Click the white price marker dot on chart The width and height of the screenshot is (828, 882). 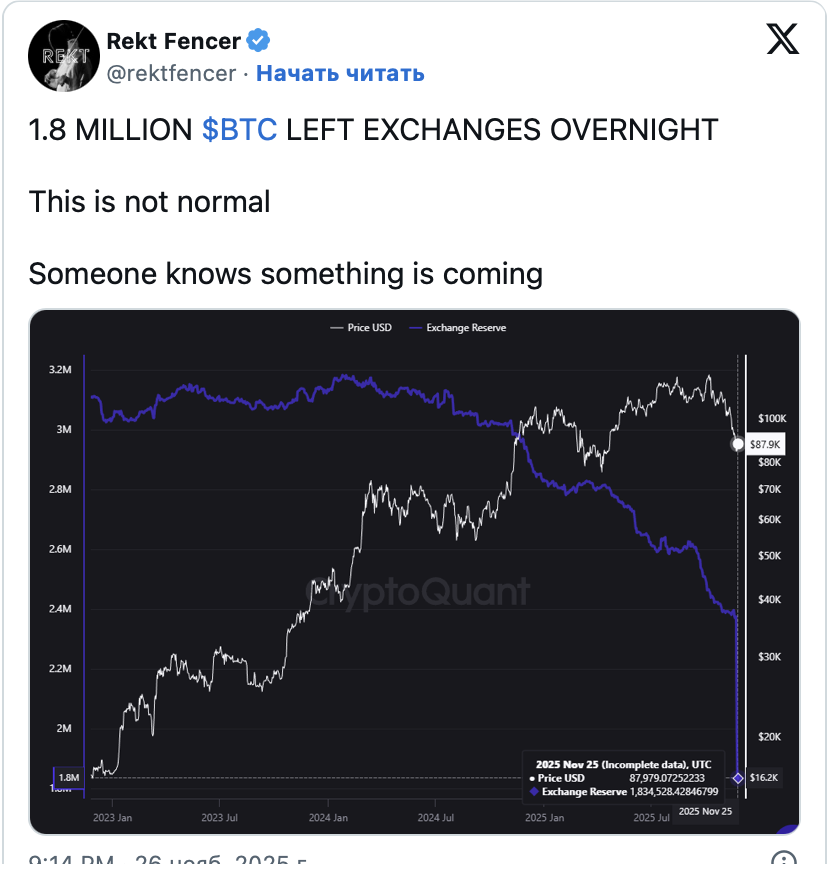tap(738, 445)
